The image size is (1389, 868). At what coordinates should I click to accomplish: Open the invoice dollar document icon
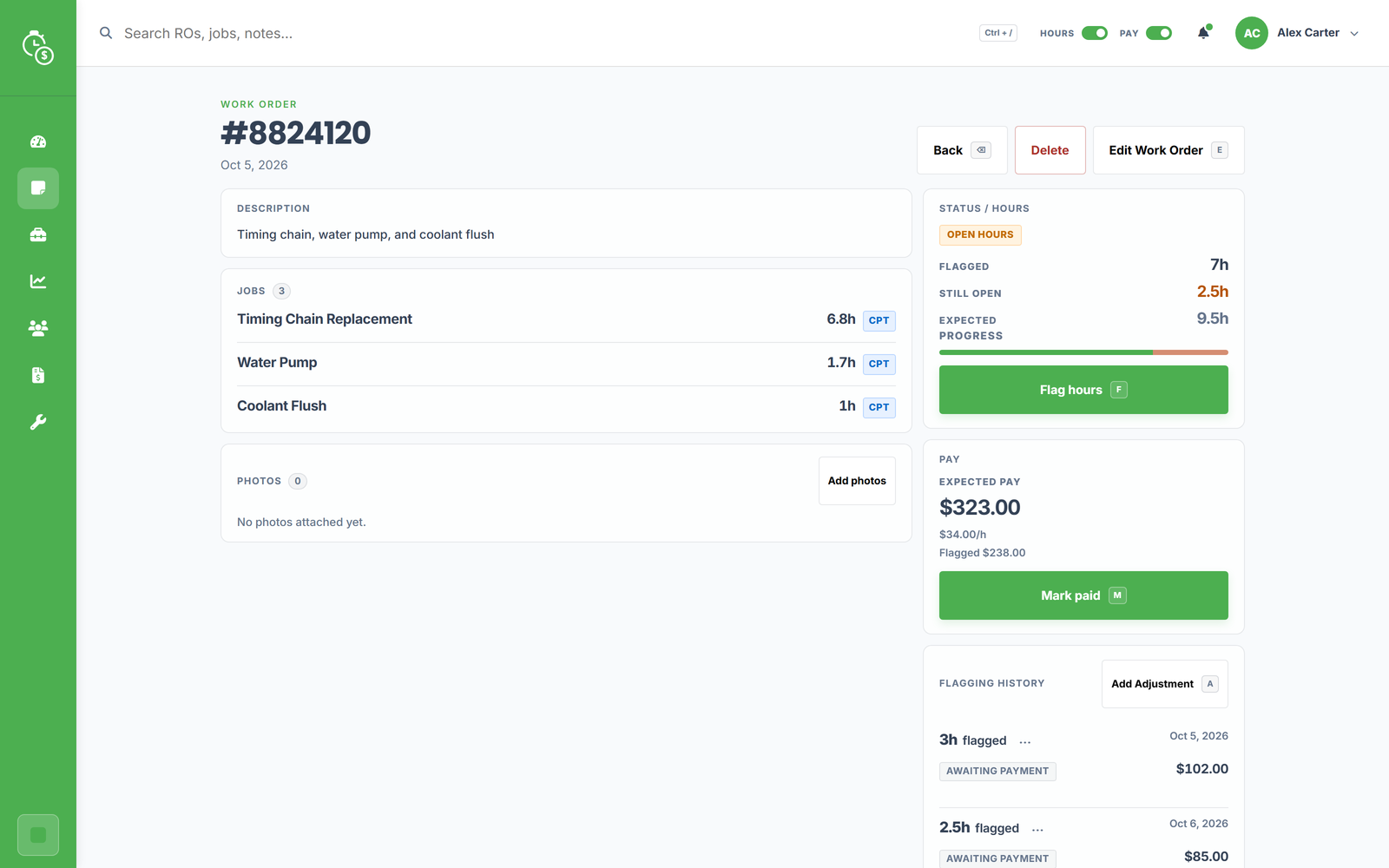(x=38, y=375)
